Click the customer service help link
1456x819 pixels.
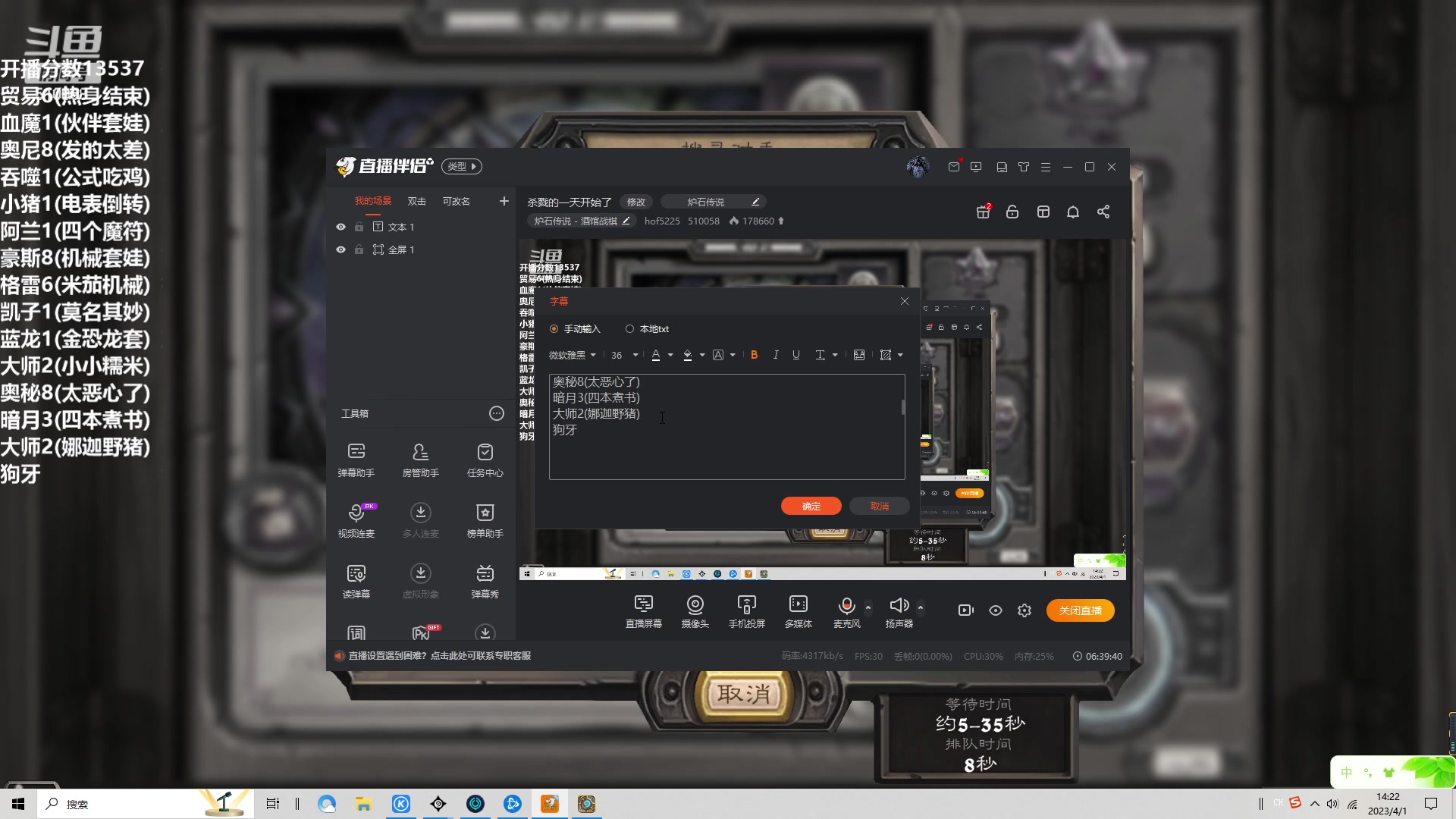click(x=439, y=656)
